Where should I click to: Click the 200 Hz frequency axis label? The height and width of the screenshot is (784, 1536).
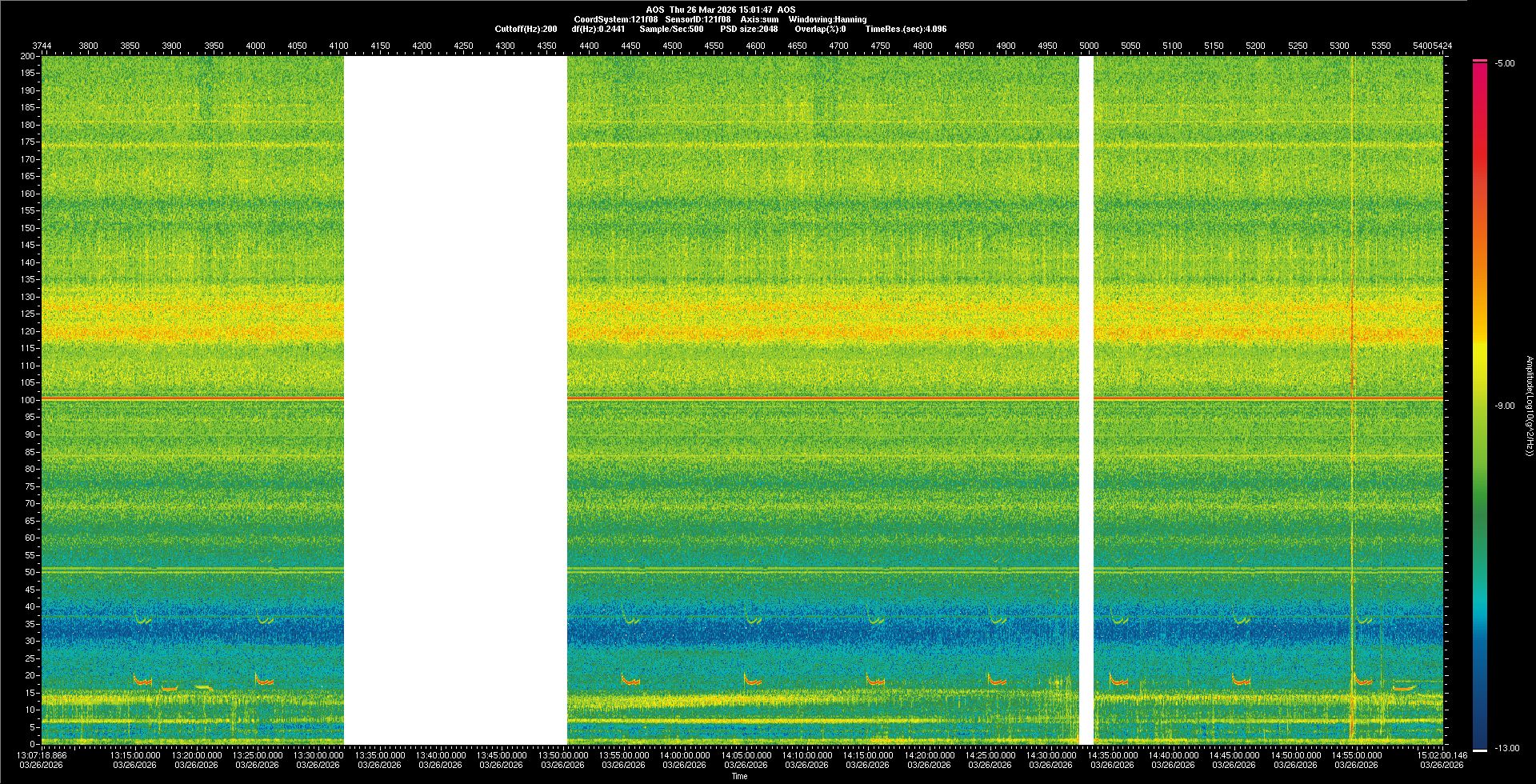click(29, 57)
